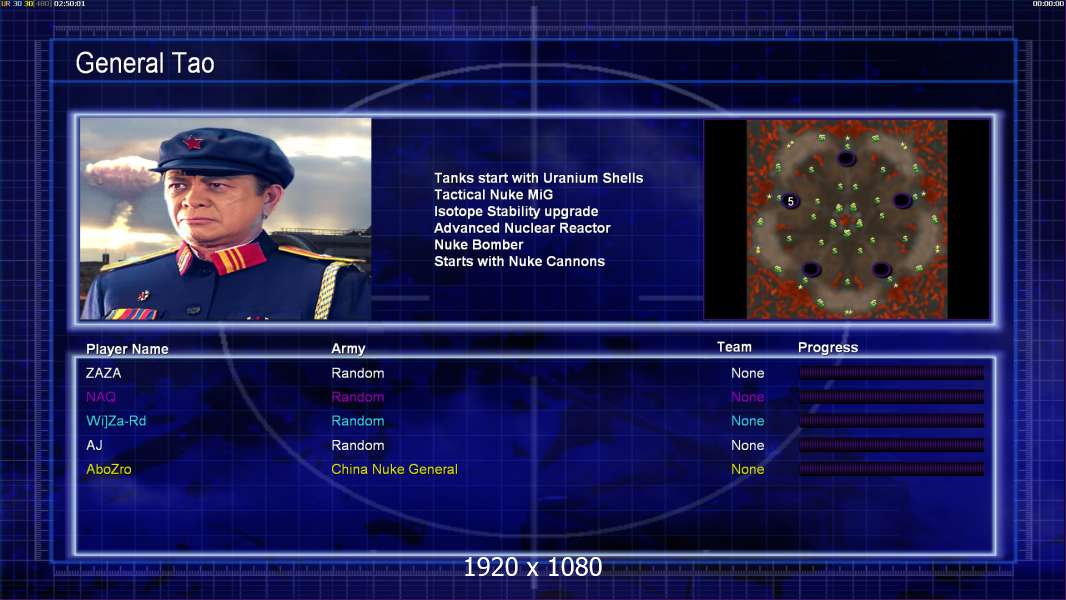This screenshot has height=600, width=1066.
Task: Click the 00:00:00 timer at top-right
Action: (1048, 4)
